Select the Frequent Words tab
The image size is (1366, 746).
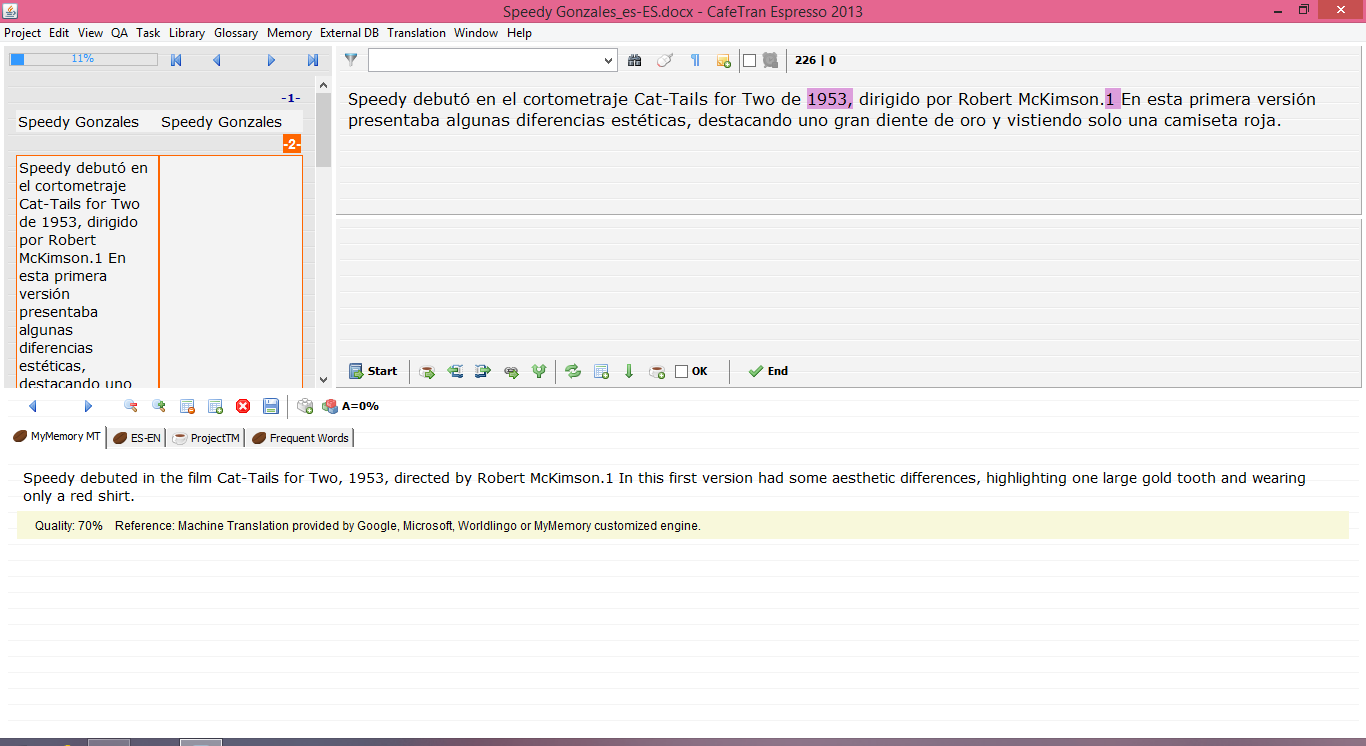click(x=300, y=438)
